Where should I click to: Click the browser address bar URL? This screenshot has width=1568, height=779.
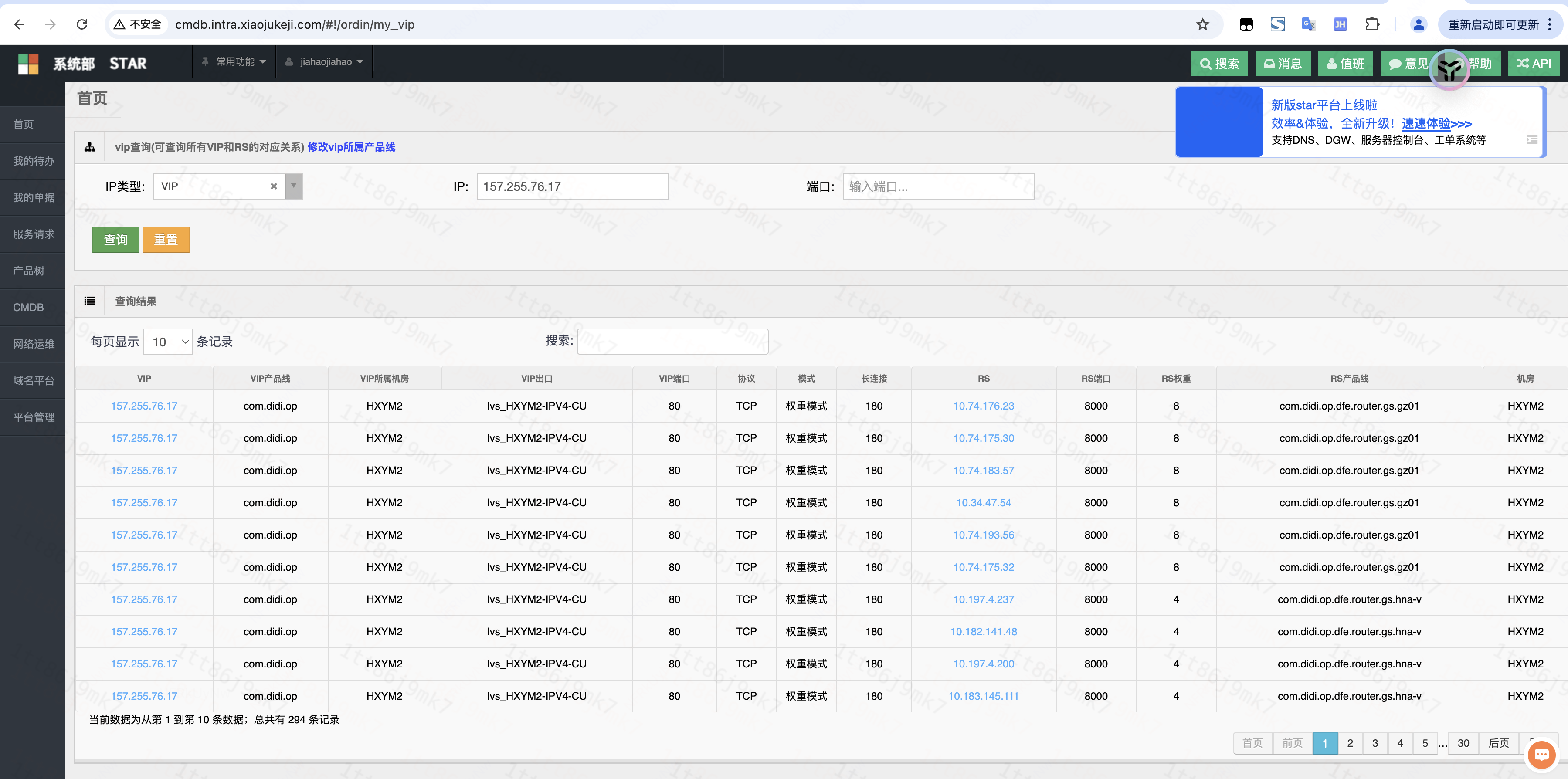(x=295, y=24)
